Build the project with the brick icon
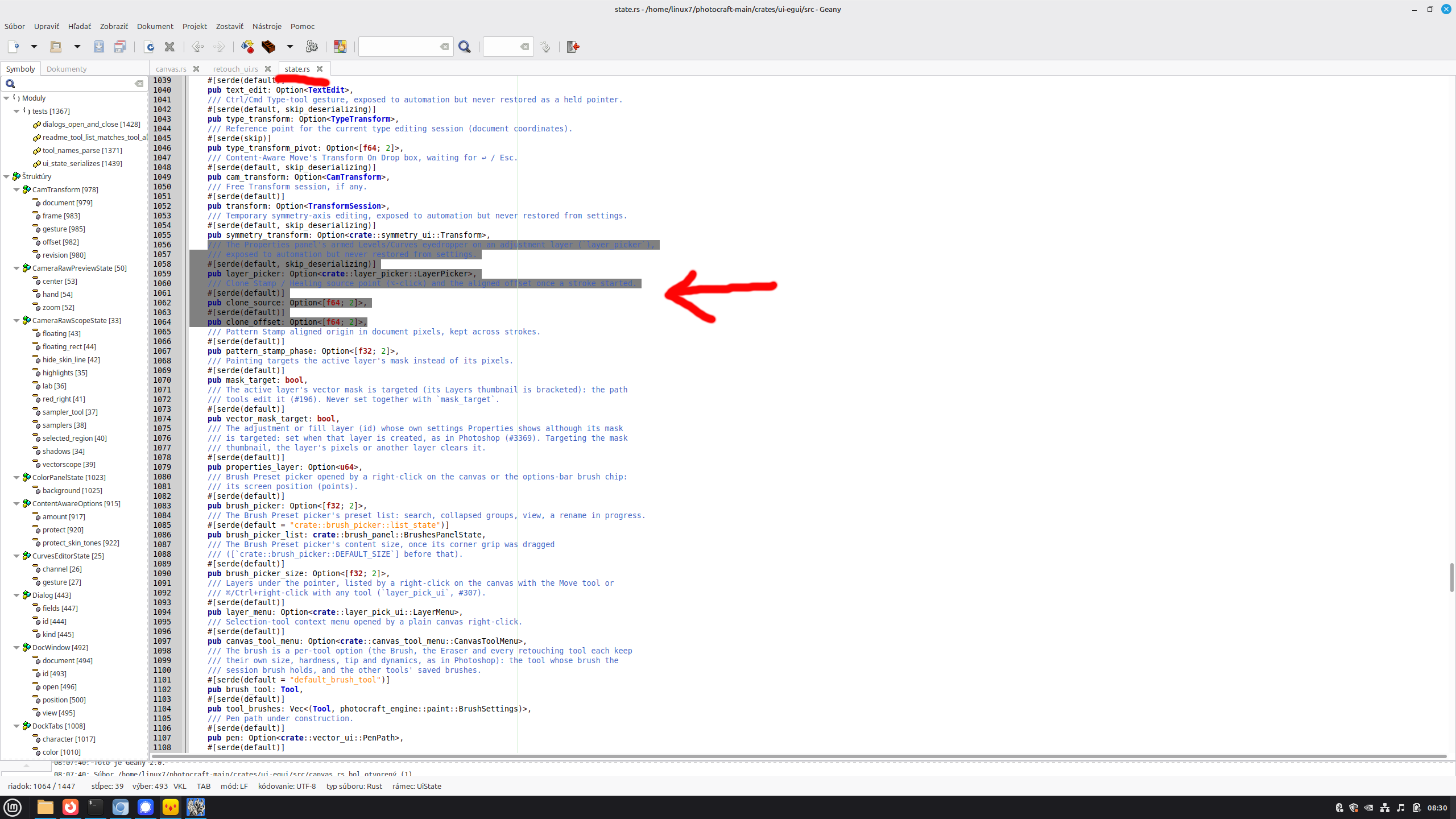 268,47
